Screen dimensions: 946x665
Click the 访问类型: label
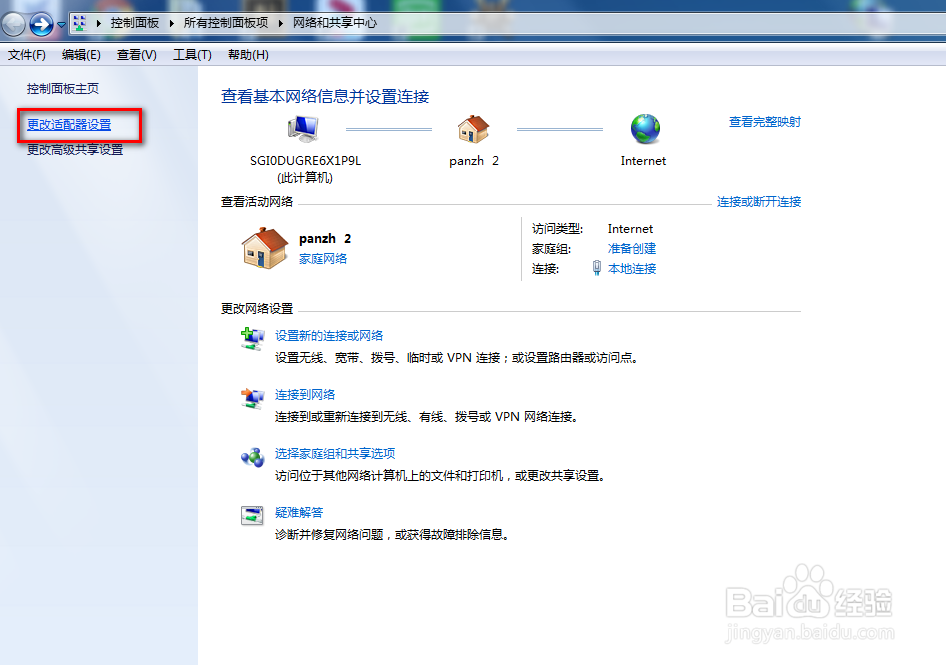(x=557, y=229)
